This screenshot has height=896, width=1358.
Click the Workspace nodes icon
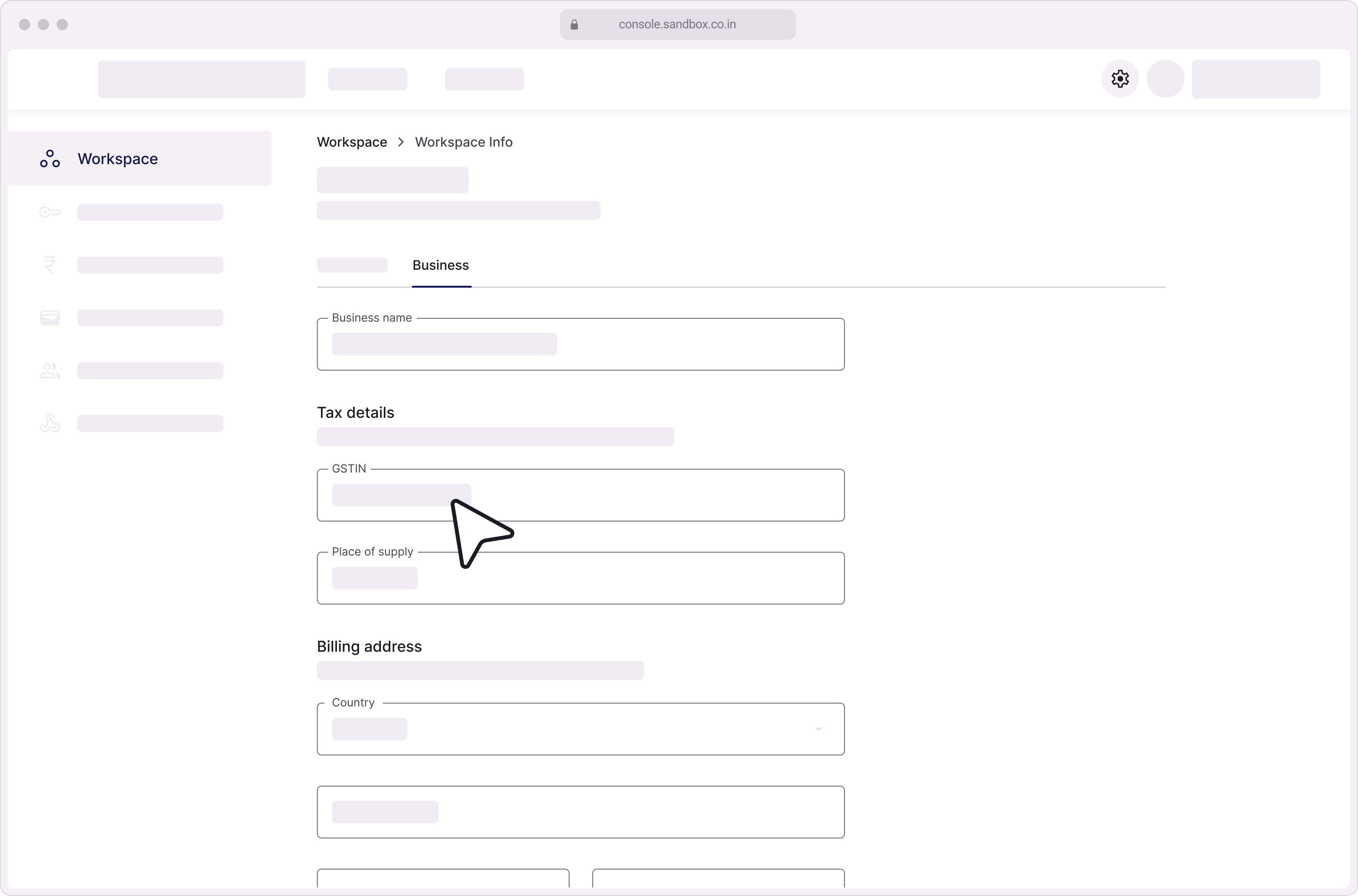click(x=50, y=159)
